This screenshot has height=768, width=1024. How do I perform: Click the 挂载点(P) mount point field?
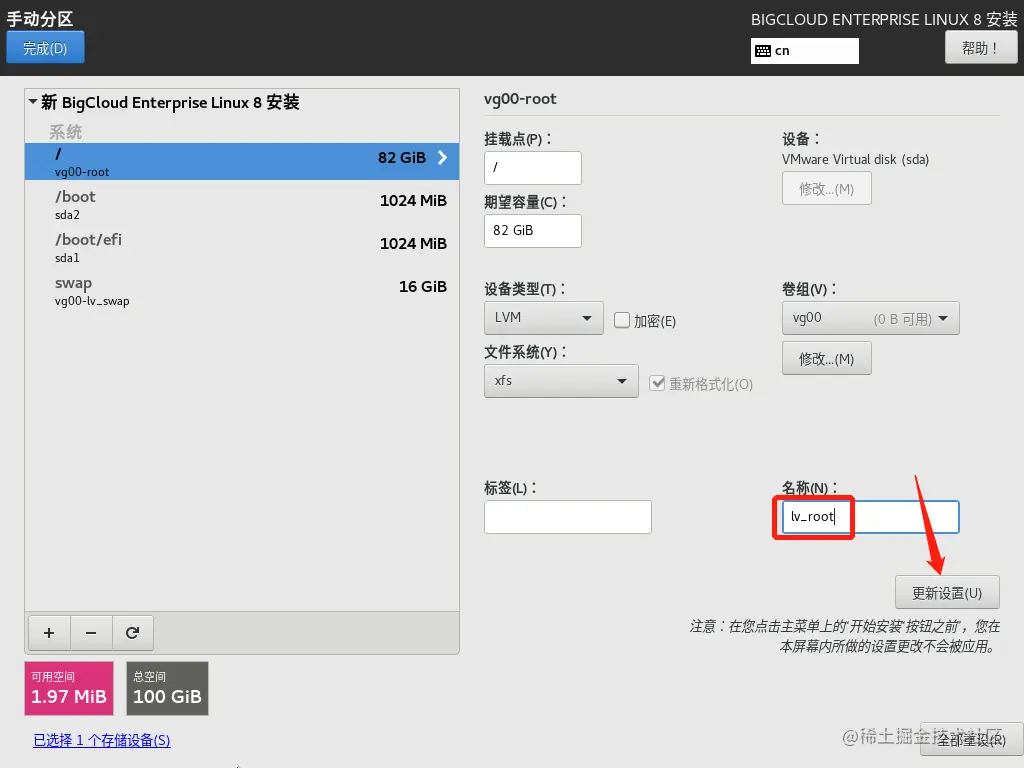coord(533,168)
